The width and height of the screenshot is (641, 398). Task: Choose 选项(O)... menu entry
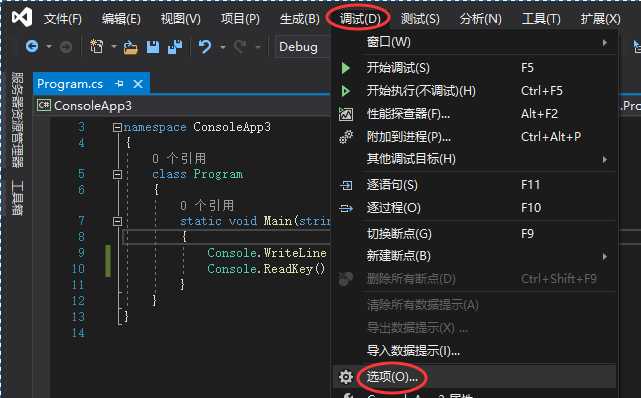coord(475,377)
